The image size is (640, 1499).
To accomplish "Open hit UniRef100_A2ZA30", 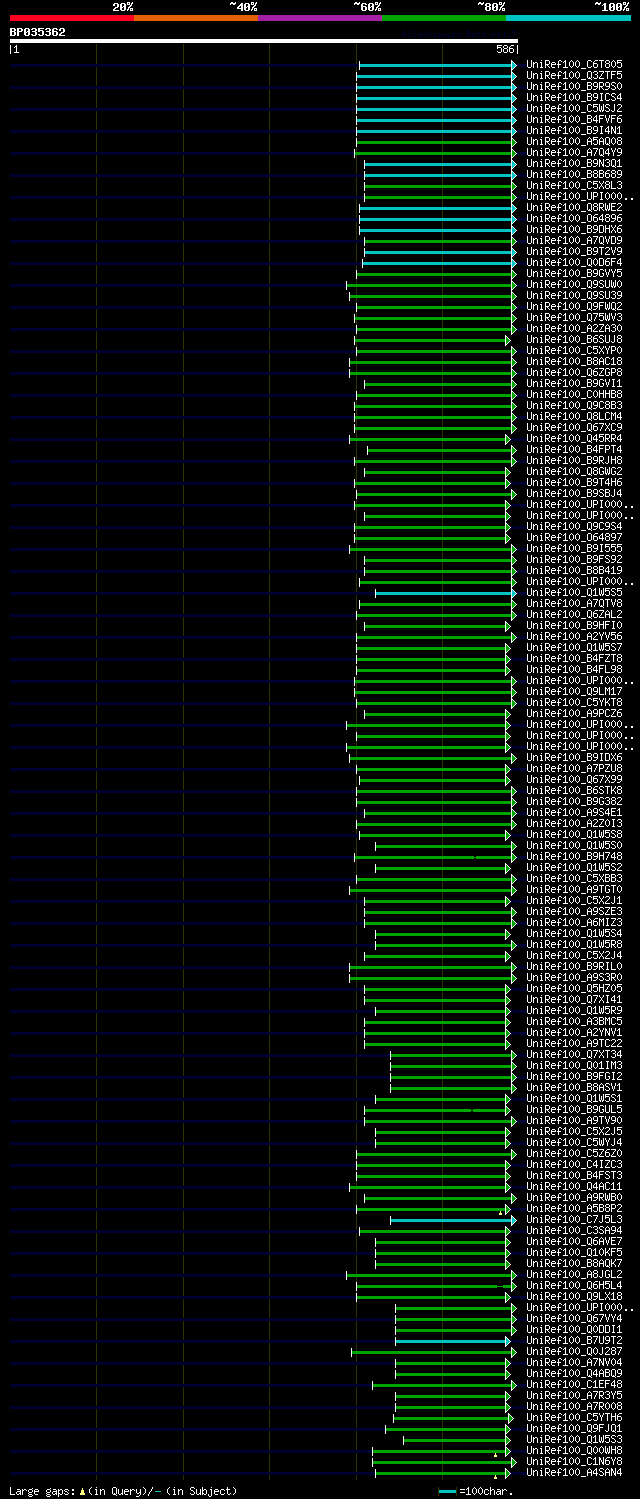I will tap(574, 329).
